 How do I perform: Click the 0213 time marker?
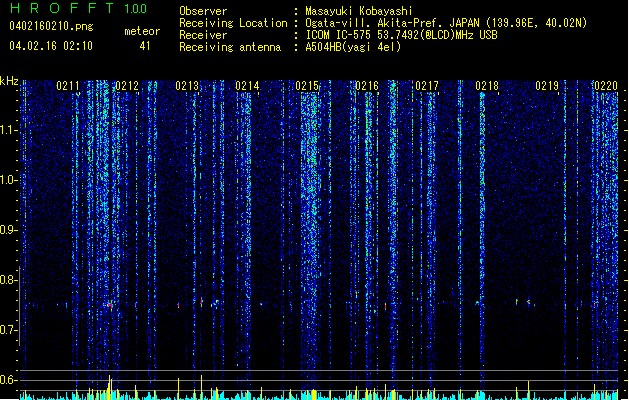pos(187,86)
